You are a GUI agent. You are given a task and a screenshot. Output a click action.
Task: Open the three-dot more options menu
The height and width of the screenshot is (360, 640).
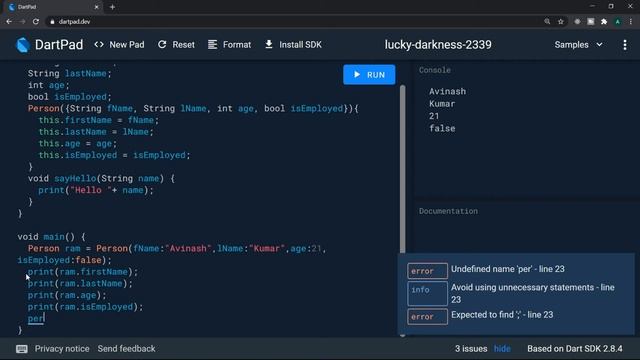[625, 45]
